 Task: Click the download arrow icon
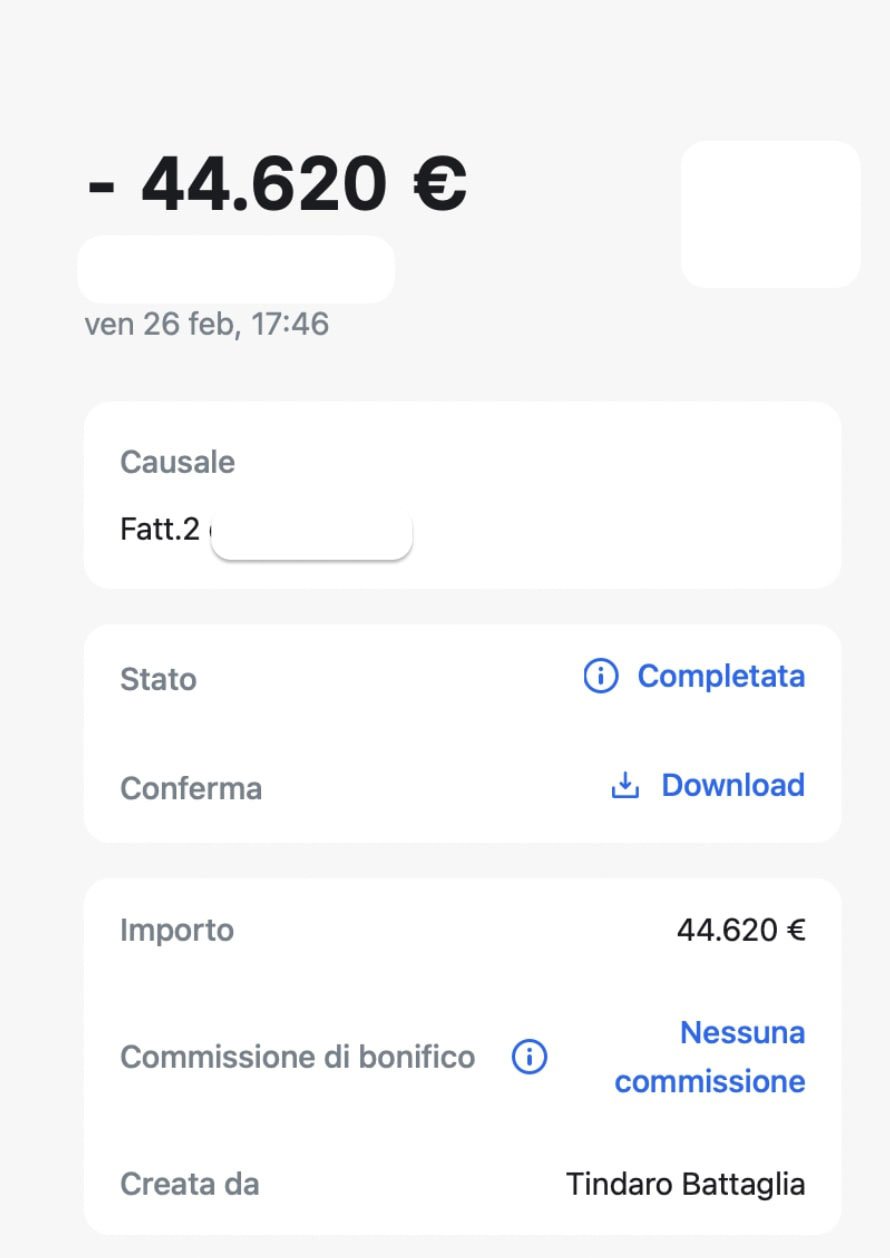pos(625,786)
